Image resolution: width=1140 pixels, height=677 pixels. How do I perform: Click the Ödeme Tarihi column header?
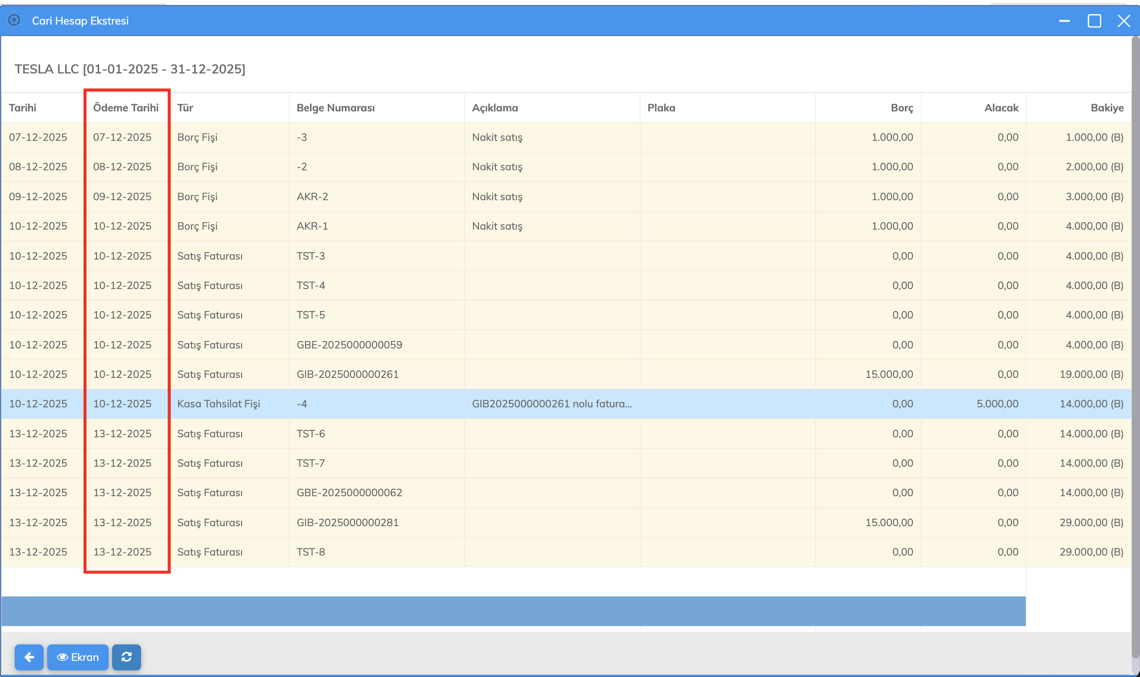pyautogui.click(x=125, y=108)
